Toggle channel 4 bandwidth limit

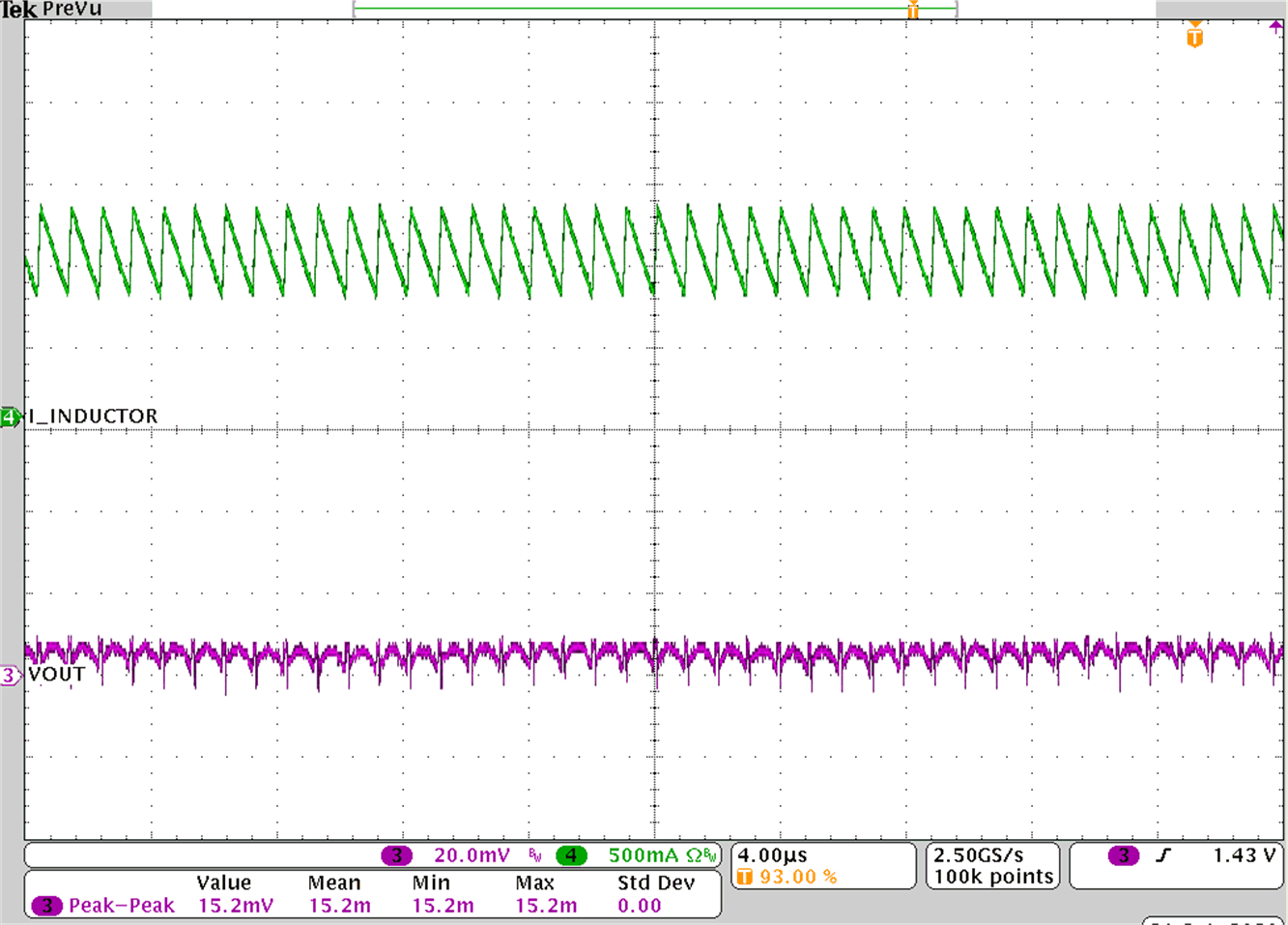tap(712, 855)
